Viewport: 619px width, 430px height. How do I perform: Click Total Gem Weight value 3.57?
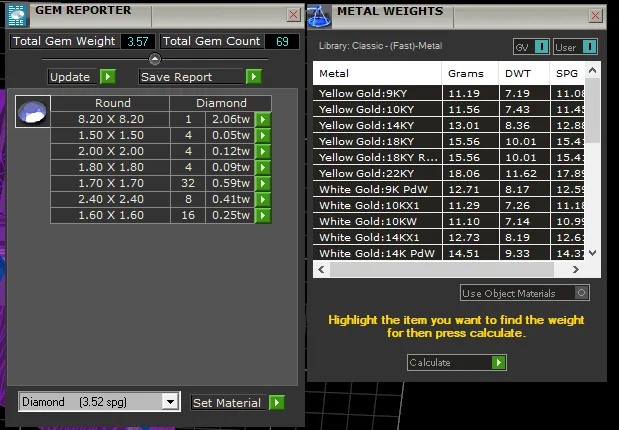138,41
